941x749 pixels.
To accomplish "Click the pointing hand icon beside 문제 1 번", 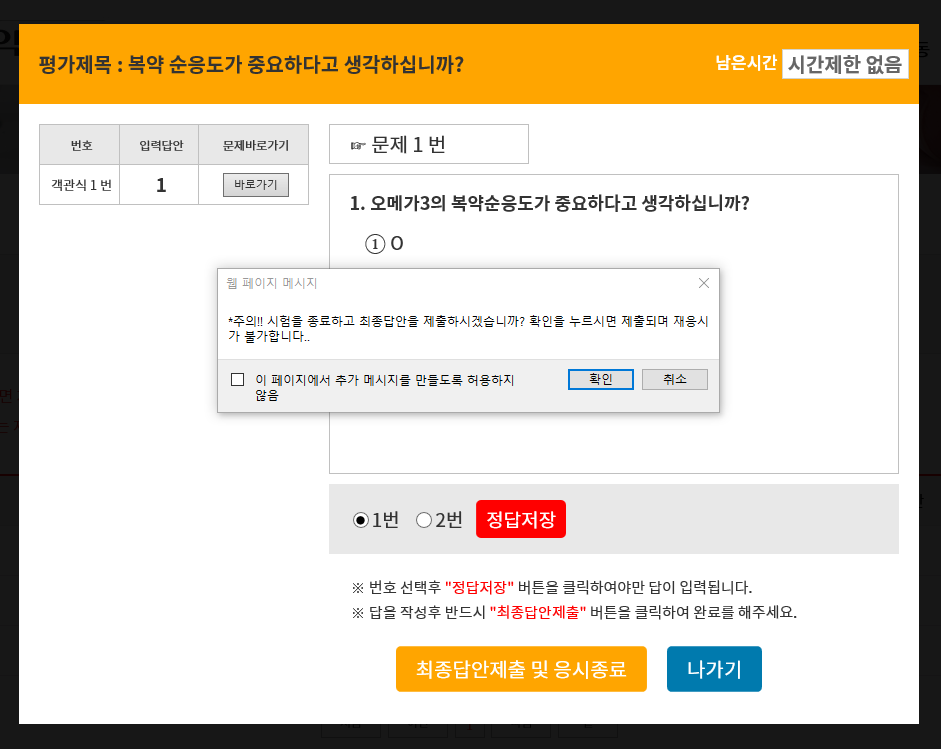I will (358, 145).
